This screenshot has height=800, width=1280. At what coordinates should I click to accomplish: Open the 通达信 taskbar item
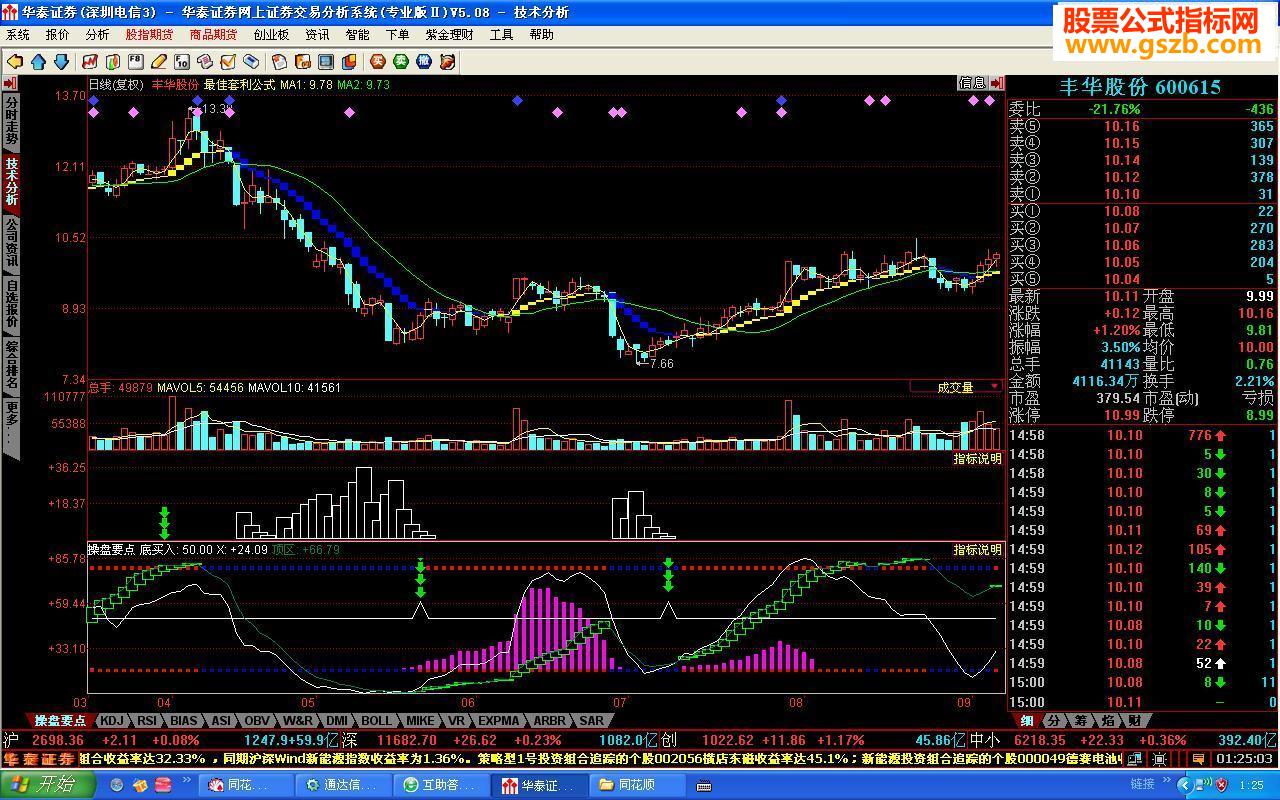point(346,785)
